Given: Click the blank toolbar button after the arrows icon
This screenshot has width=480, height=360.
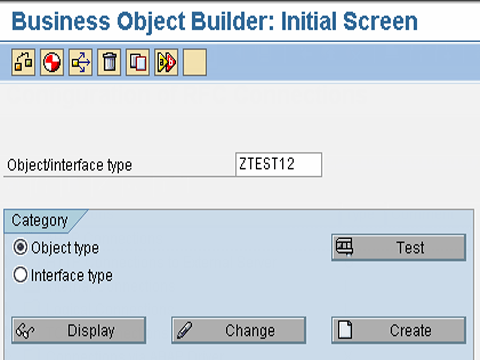Looking at the screenshot, I should click(x=195, y=62).
